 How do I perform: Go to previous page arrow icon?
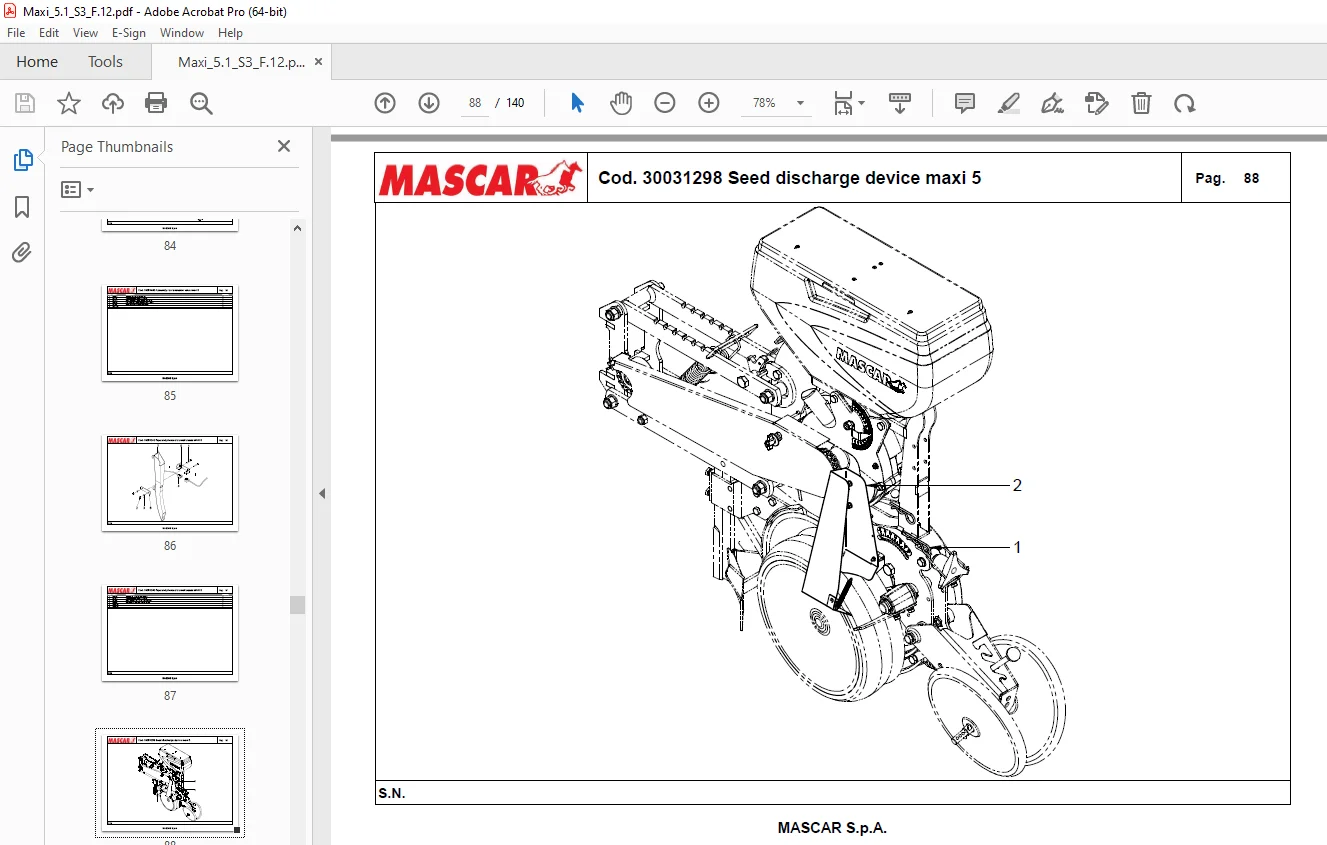[x=385, y=103]
